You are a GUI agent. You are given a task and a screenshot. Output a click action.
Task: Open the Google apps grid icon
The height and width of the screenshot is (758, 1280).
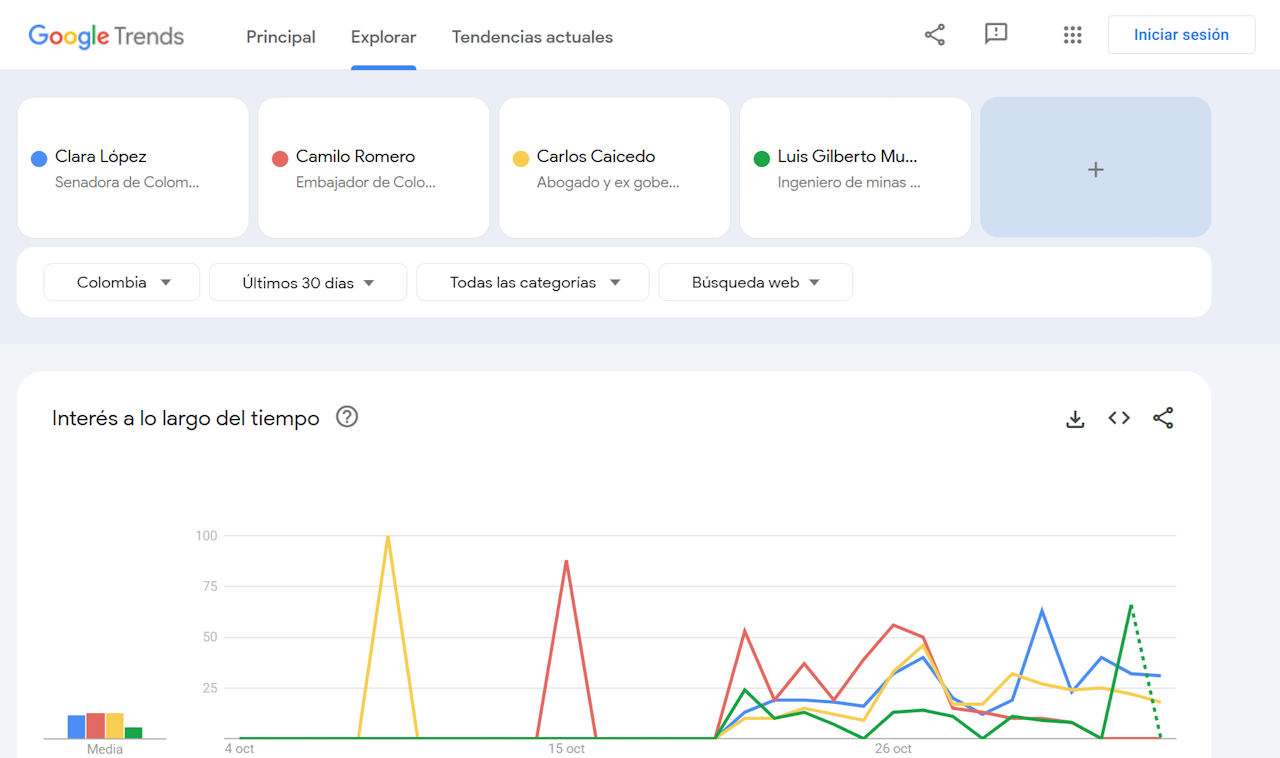(x=1072, y=35)
